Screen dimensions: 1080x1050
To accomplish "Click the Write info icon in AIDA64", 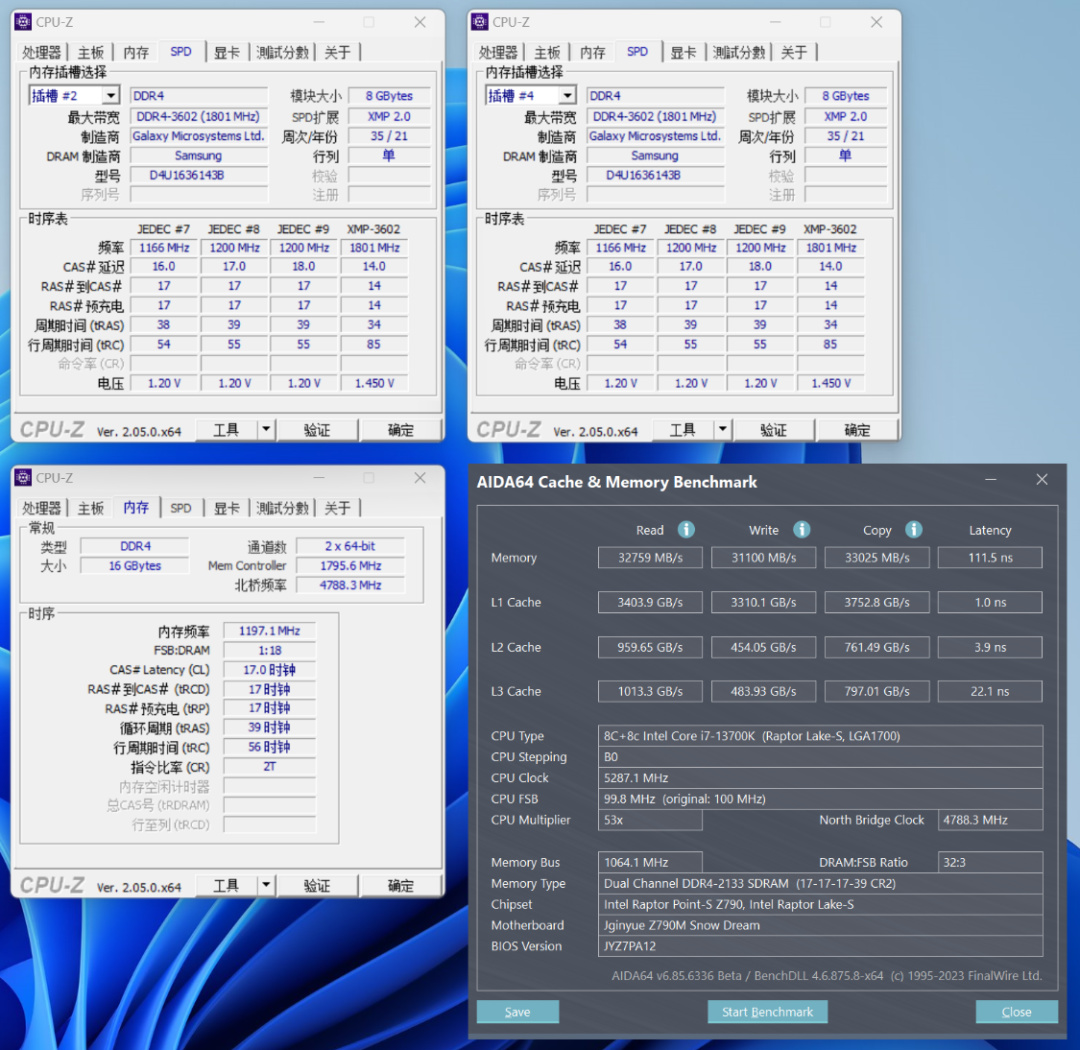I will (x=801, y=529).
